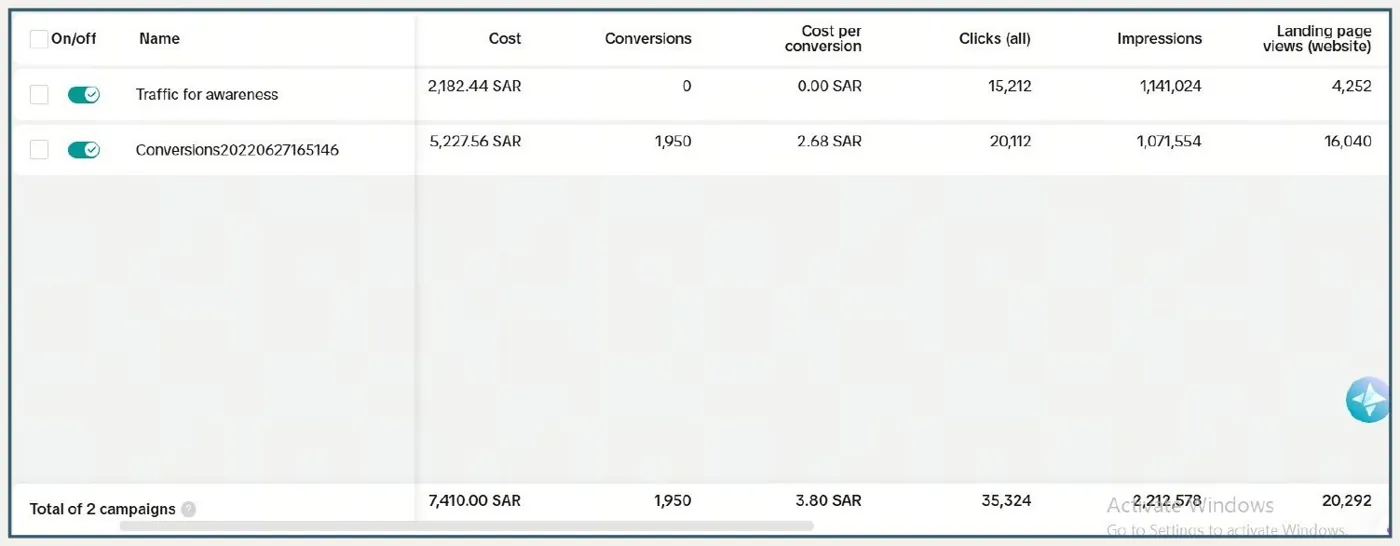Sort by Landing page views (website) header
Screen dimensions: 1400x546
[1316, 38]
